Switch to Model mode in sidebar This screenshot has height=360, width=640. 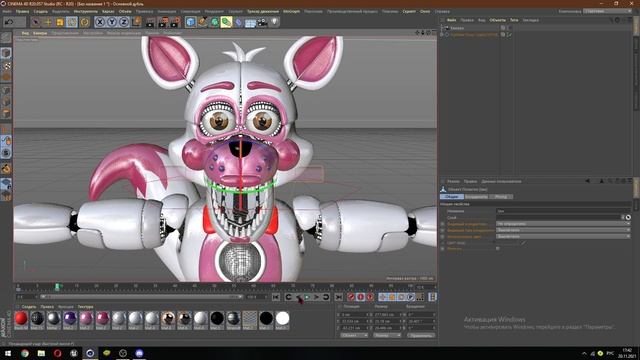coord(6,53)
